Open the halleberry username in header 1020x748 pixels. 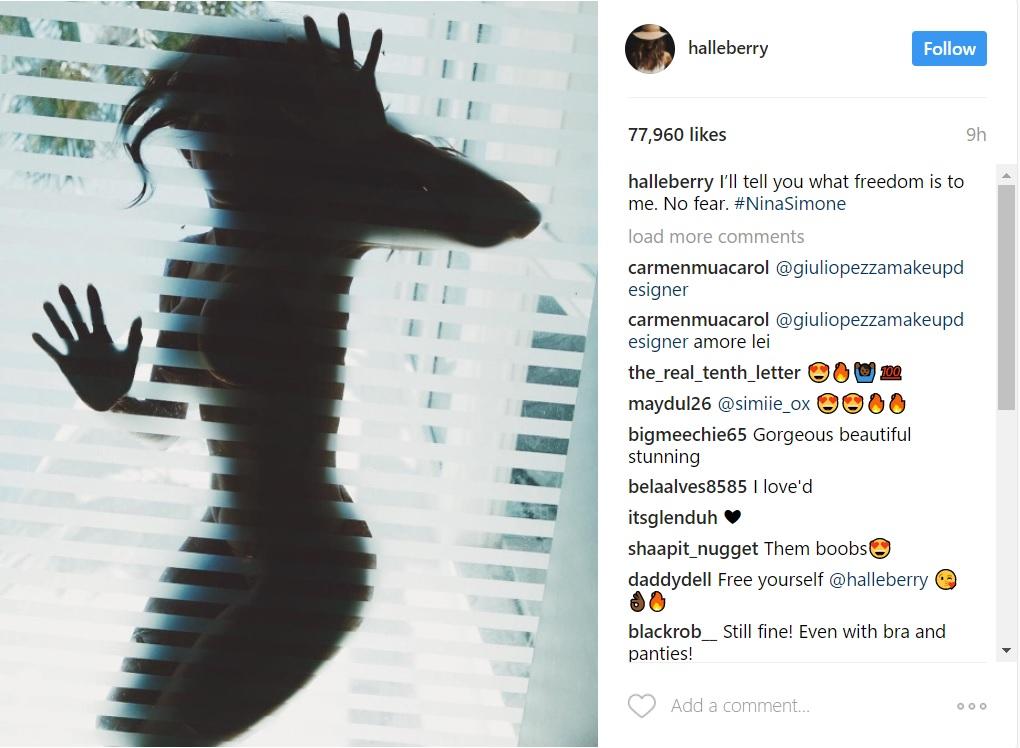(x=728, y=48)
